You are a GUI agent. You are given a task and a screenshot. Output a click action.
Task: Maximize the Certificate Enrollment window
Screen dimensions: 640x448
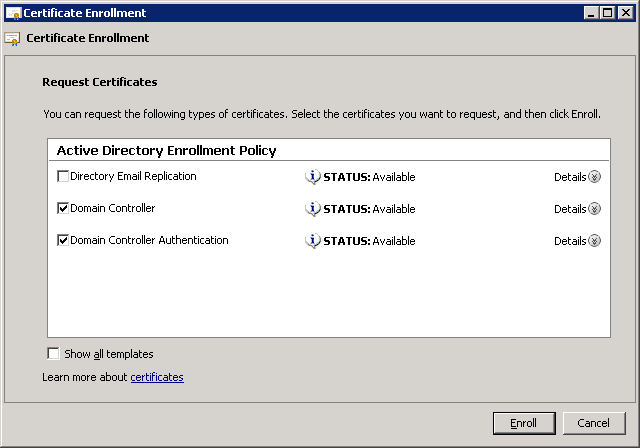[x=608, y=13]
